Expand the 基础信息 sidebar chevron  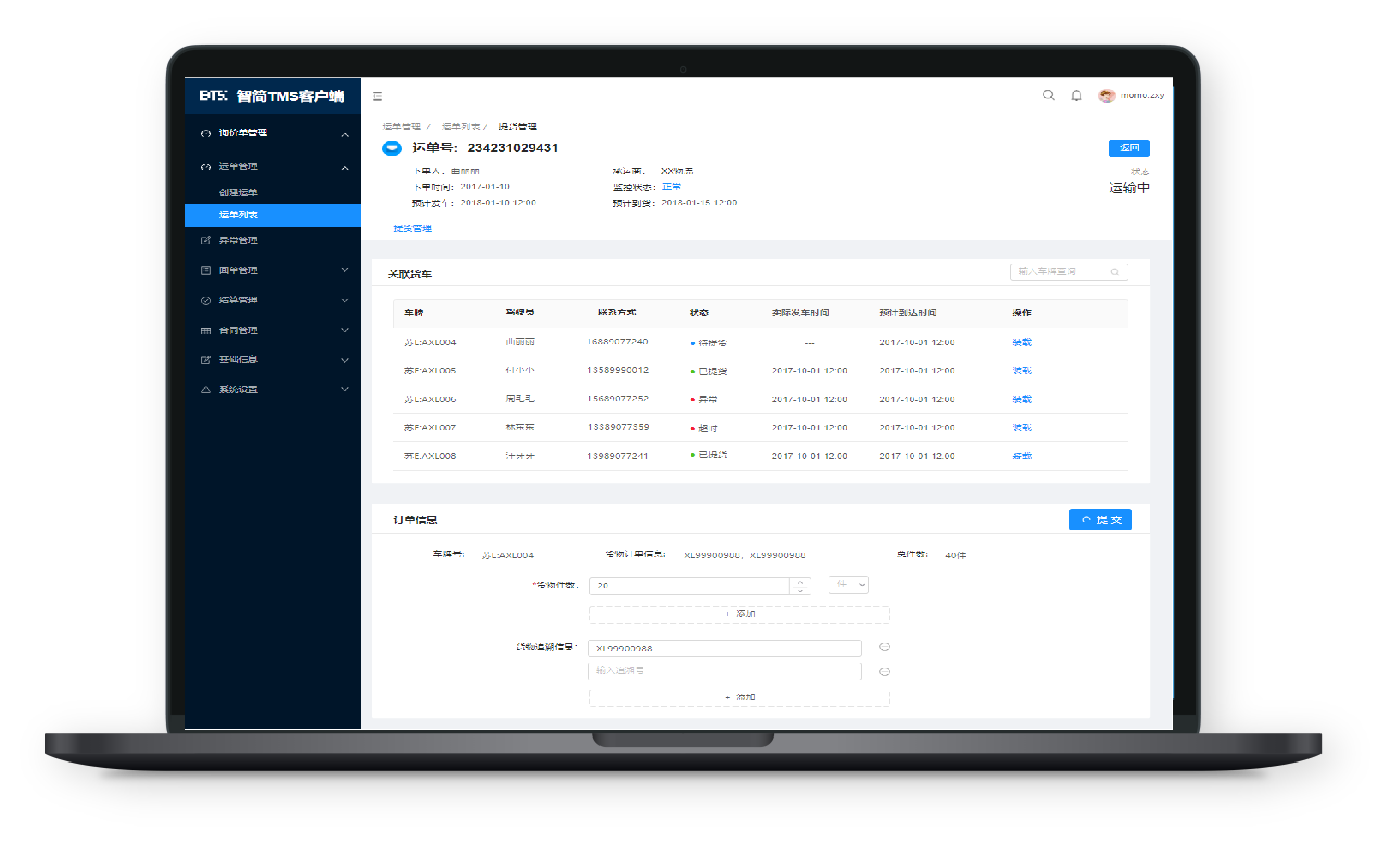(345, 359)
